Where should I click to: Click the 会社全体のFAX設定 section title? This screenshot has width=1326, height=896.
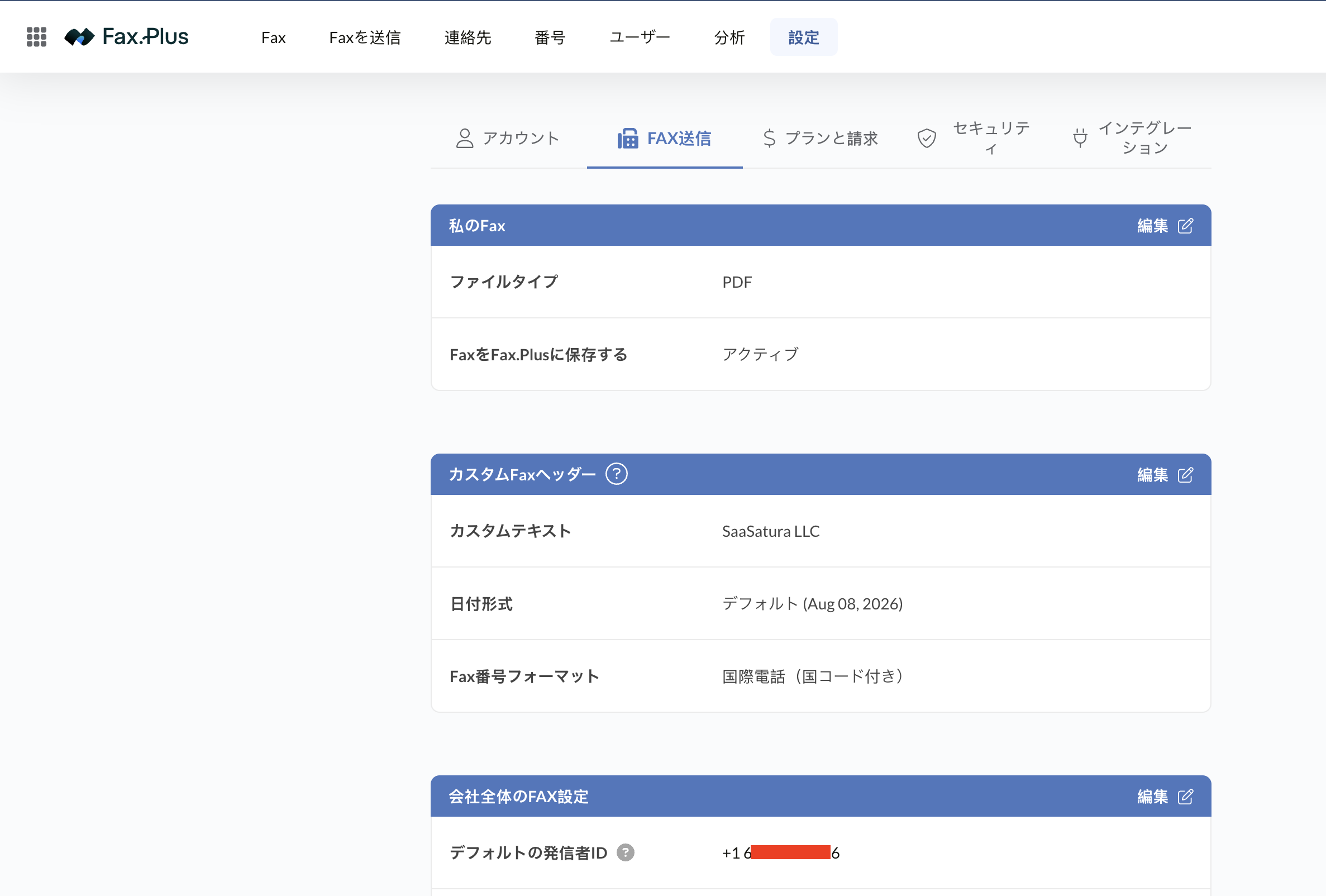pyautogui.click(x=518, y=797)
